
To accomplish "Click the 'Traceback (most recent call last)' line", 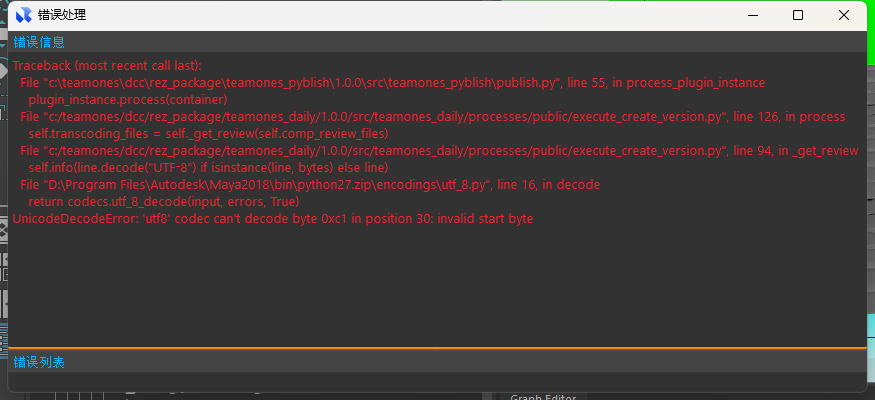I will (107, 65).
